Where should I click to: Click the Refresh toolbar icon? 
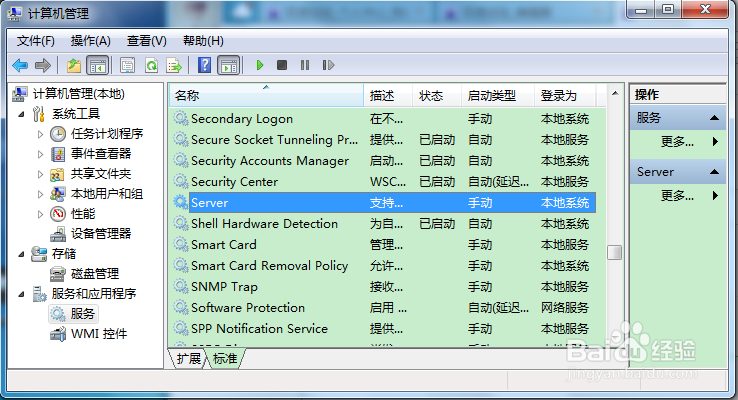(x=152, y=65)
